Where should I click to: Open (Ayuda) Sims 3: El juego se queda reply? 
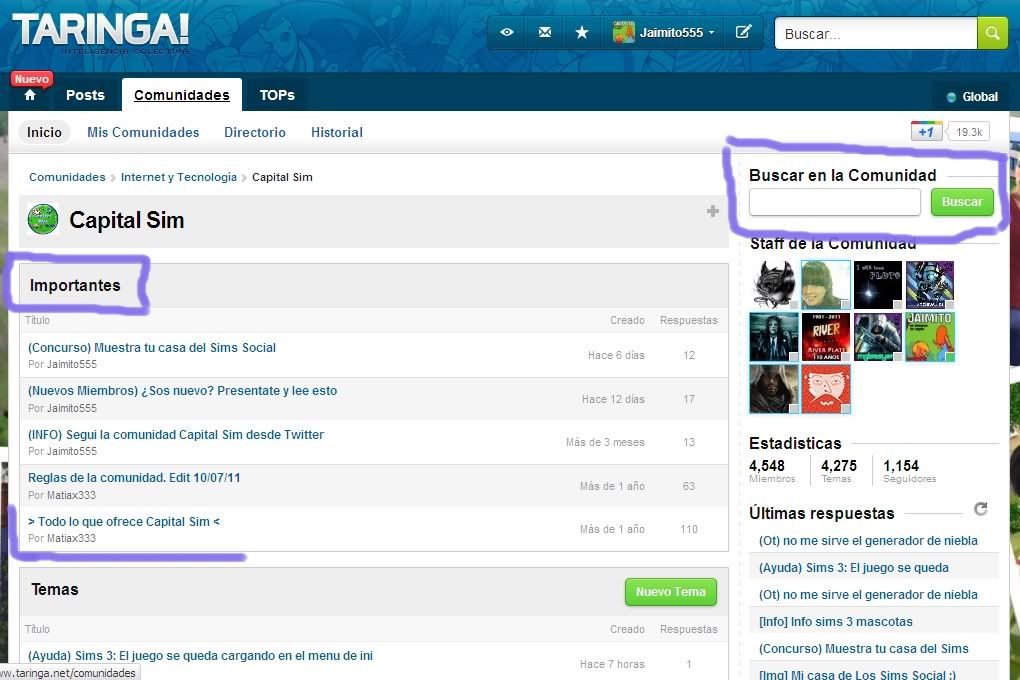pyautogui.click(x=853, y=567)
